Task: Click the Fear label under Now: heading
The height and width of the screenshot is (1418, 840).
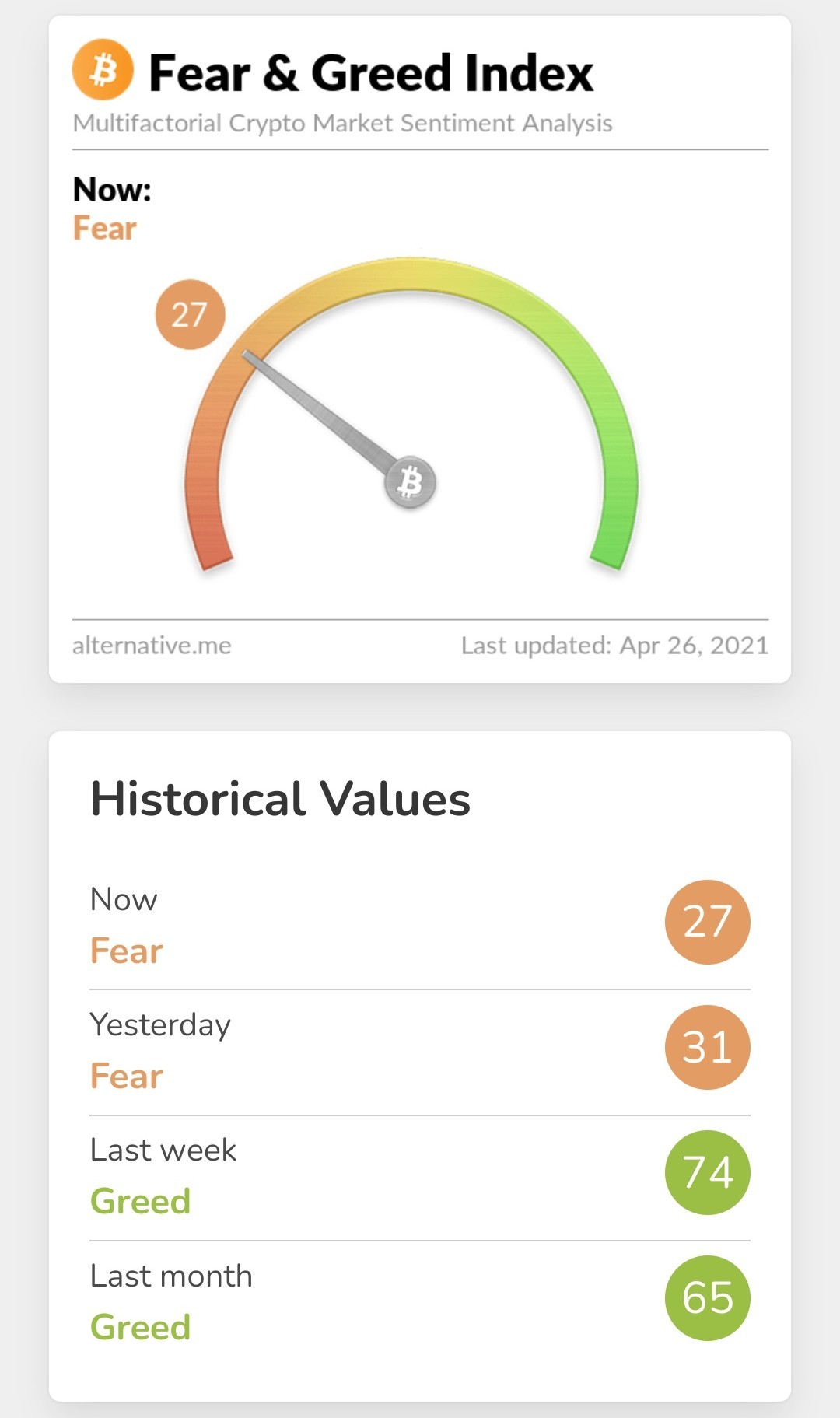Action: [105, 229]
